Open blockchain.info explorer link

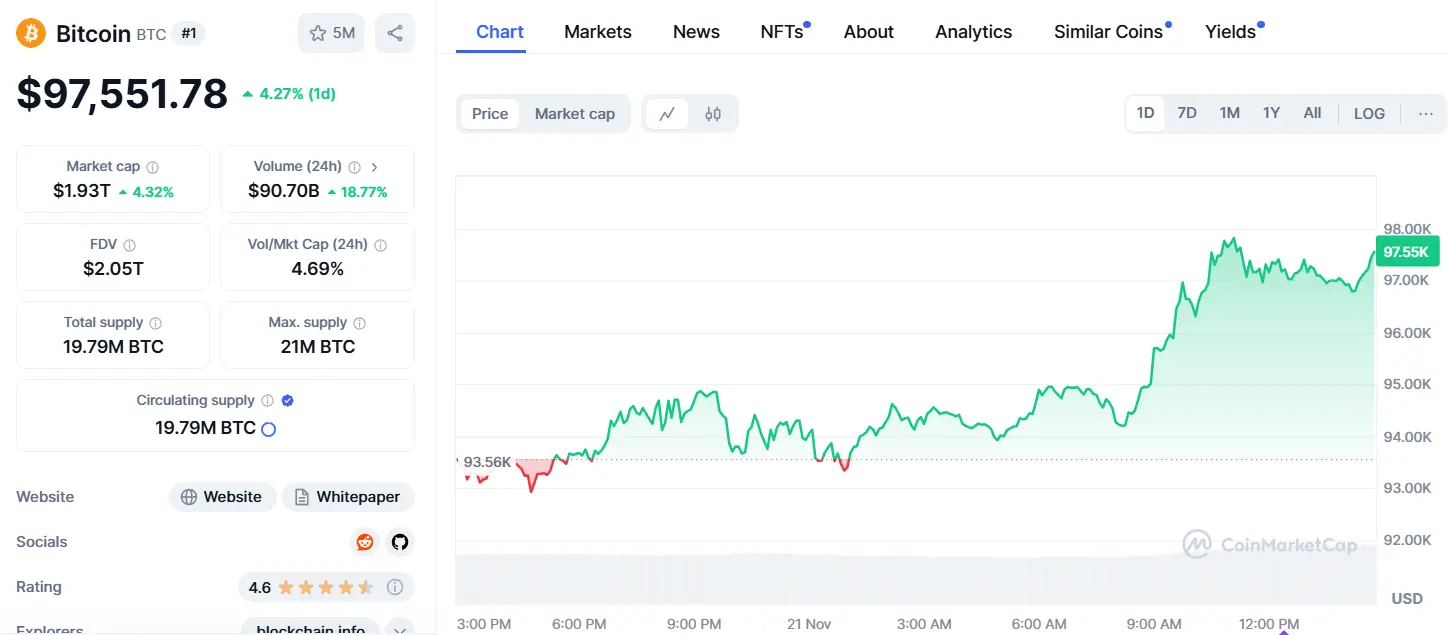pos(310,629)
